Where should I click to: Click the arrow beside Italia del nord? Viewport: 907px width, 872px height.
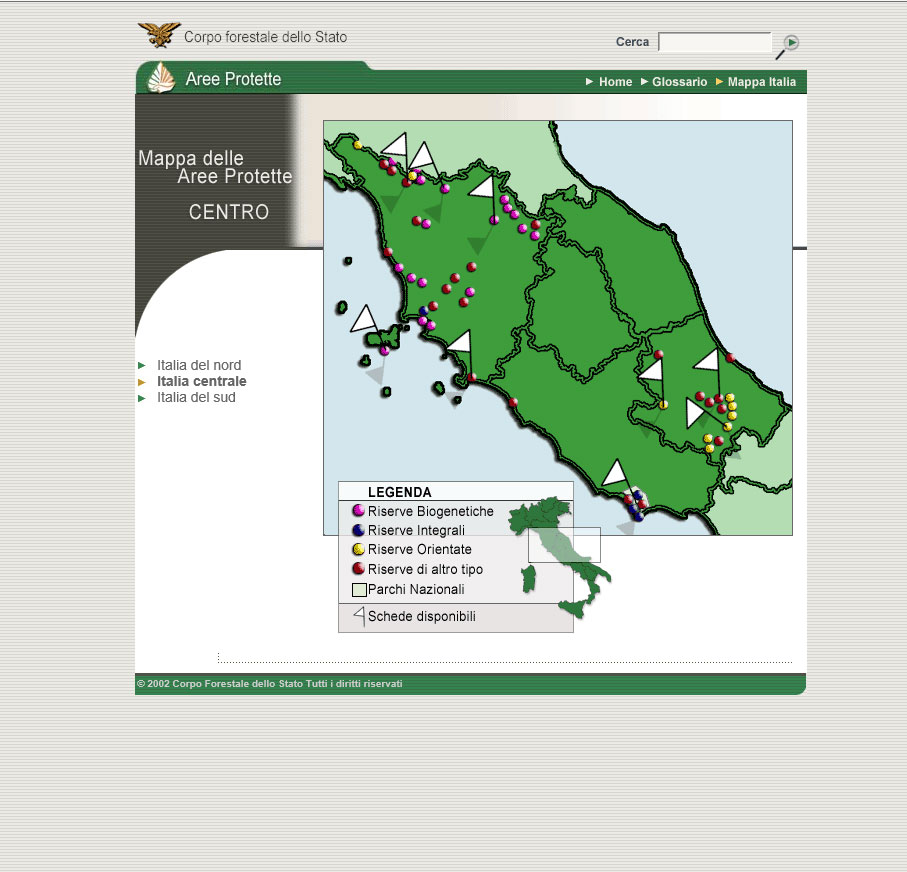pyautogui.click(x=142, y=366)
